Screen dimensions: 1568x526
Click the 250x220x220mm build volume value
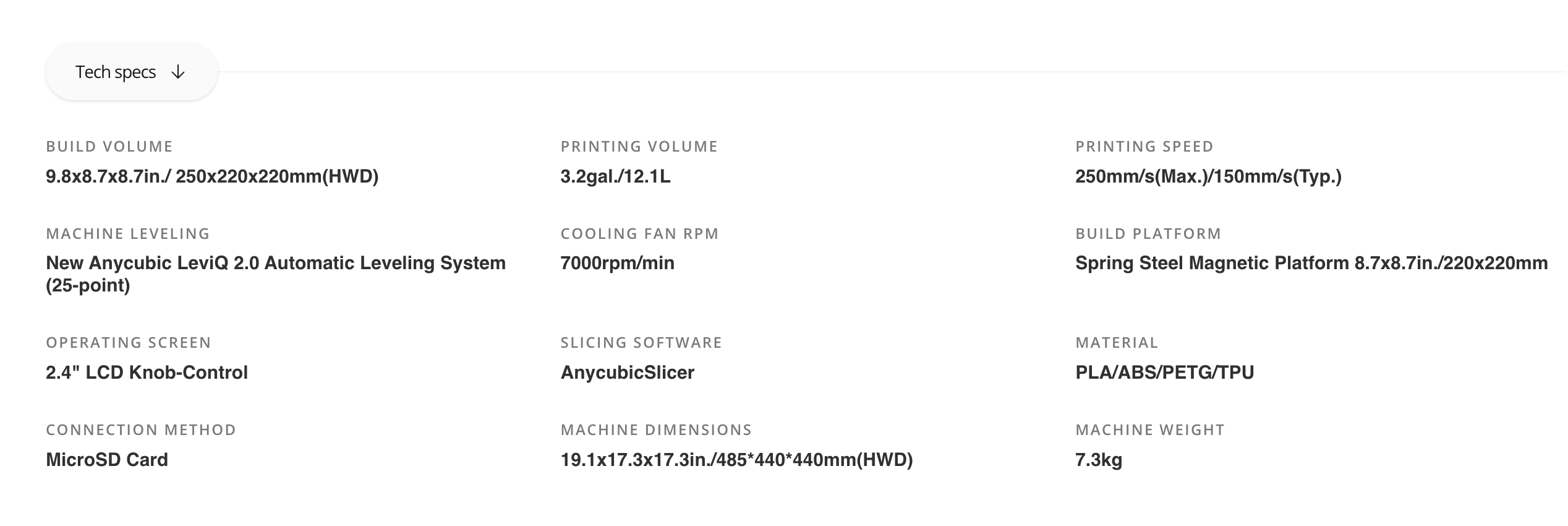click(x=212, y=177)
